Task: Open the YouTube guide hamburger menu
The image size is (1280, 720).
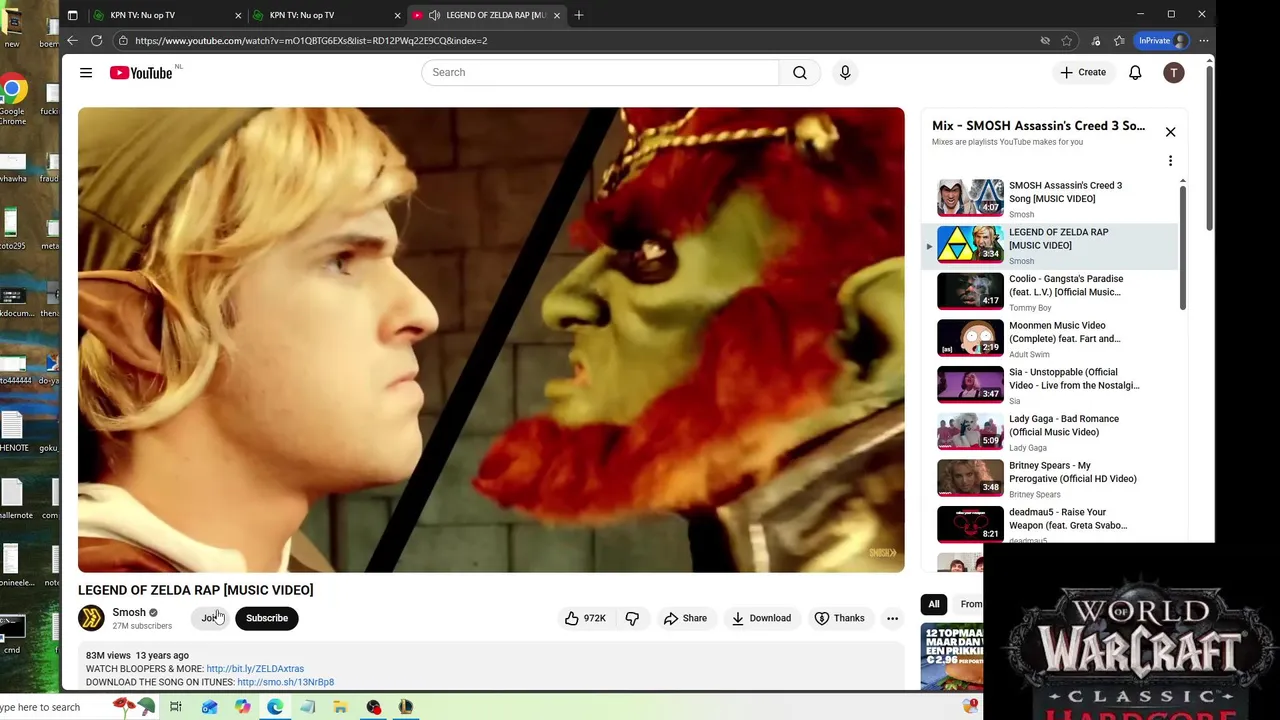Action: (86, 72)
